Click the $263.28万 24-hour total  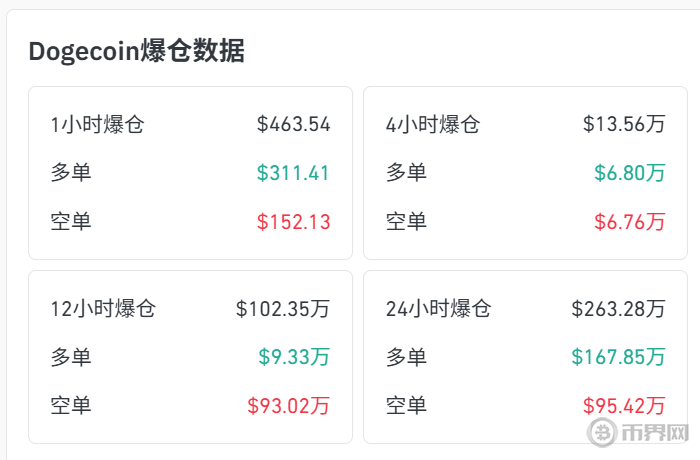point(618,309)
